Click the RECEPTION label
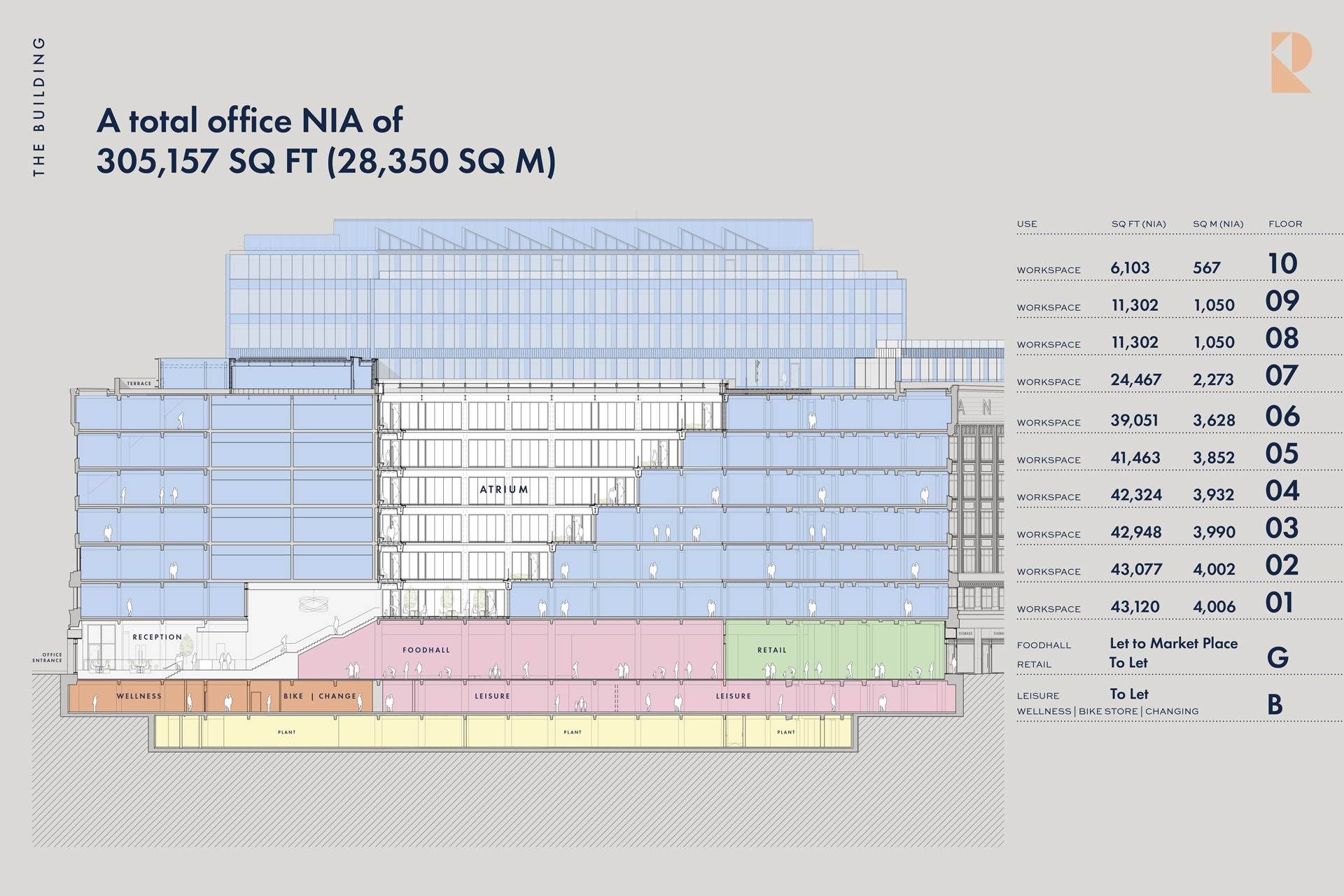This screenshot has width=1344, height=896. (x=157, y=637)
